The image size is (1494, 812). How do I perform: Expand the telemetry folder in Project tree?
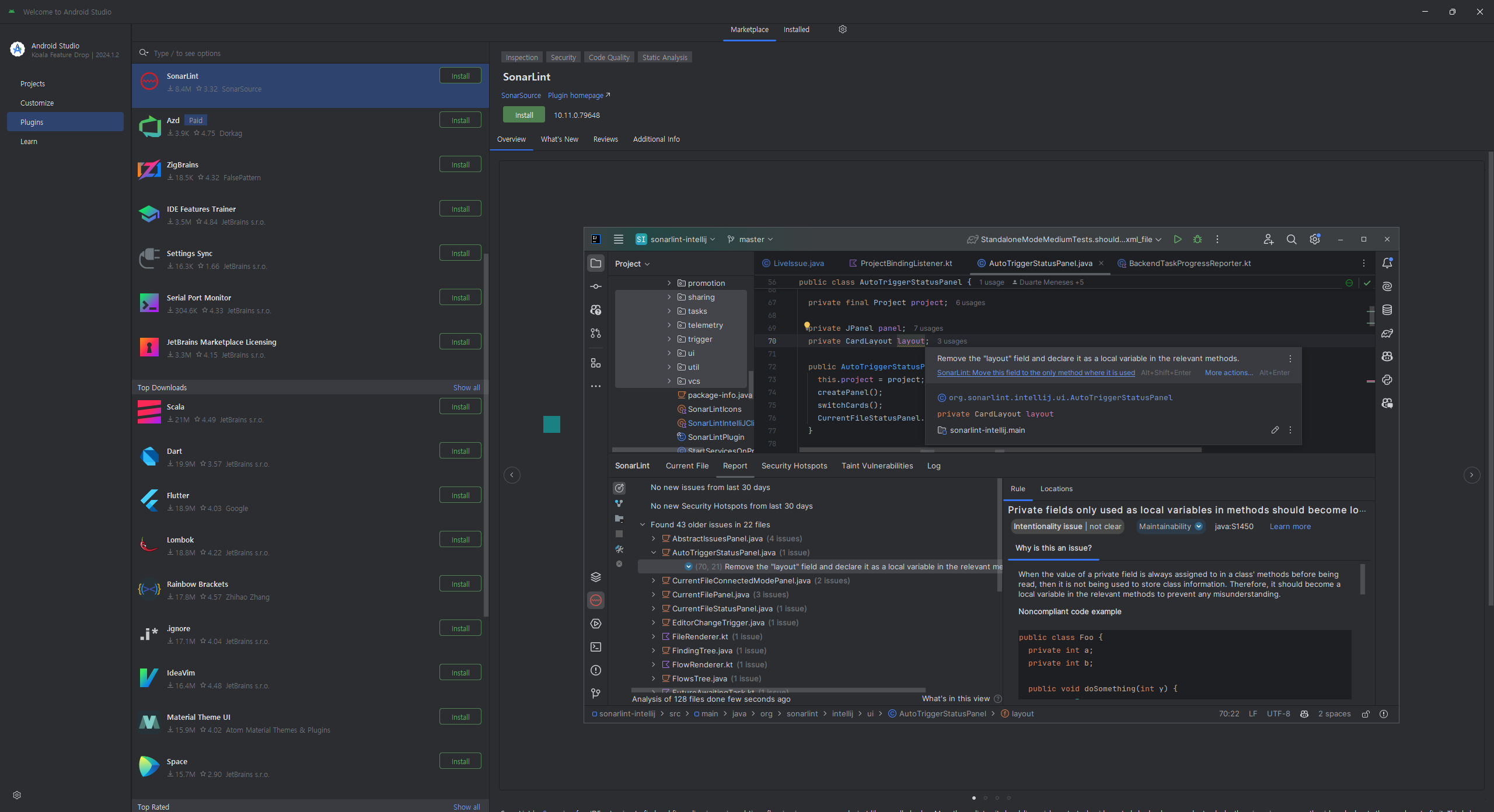tap(669, 325)
